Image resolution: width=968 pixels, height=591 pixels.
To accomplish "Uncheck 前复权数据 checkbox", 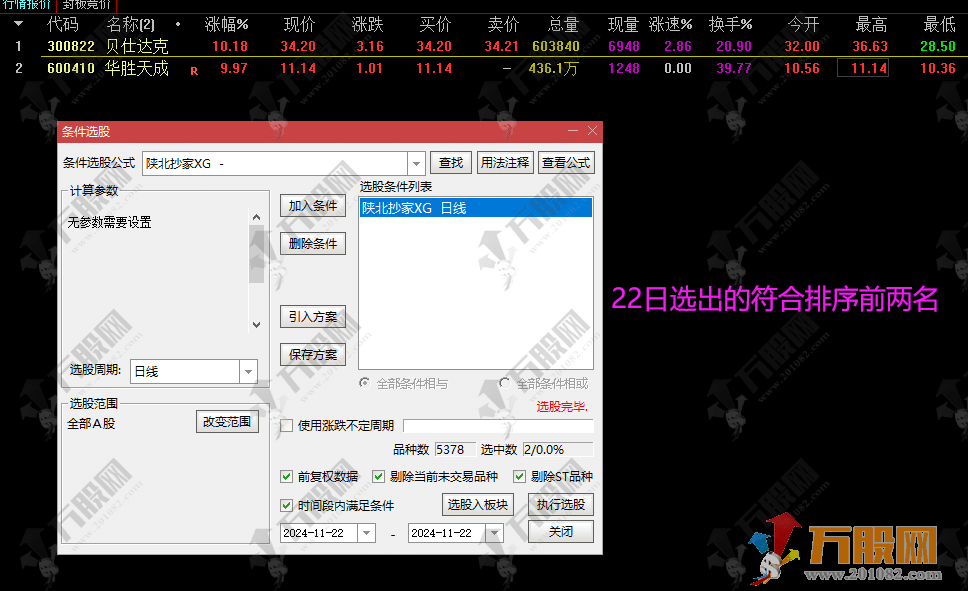I will coord(286,476).
